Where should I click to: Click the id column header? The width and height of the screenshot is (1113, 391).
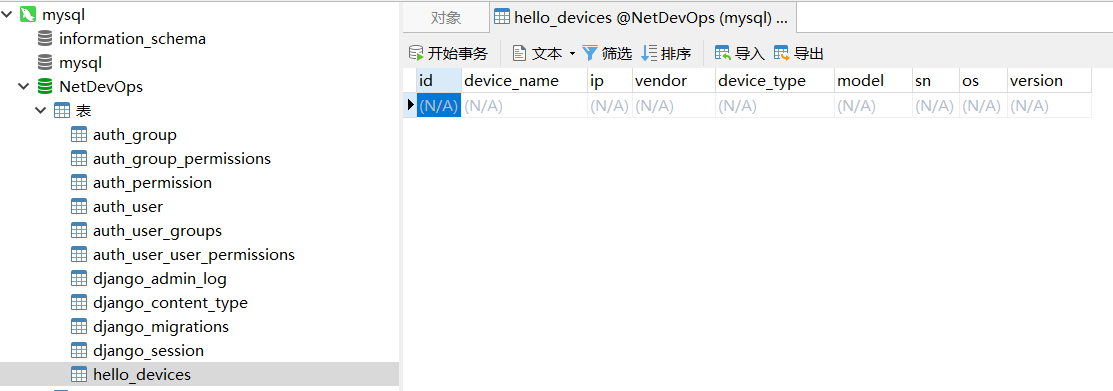(x=439, y=81)
